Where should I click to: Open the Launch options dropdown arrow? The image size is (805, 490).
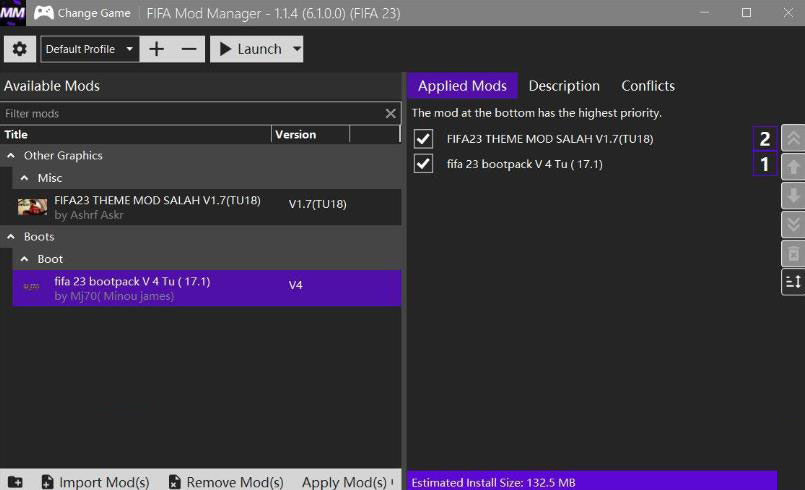coord(297,49)
